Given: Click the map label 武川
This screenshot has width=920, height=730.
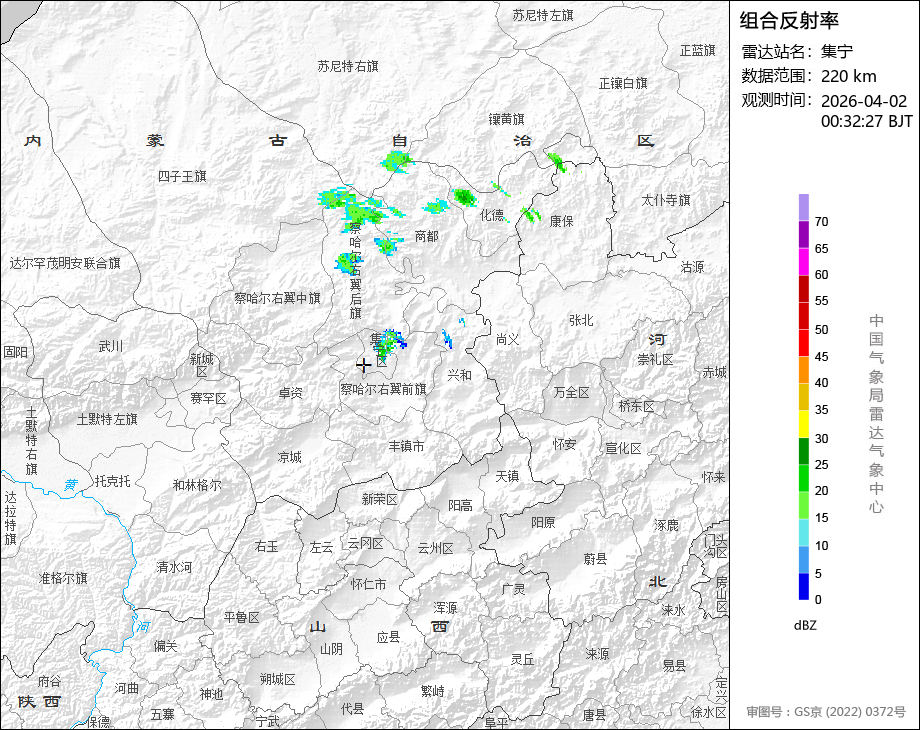Looking at the screenshot, I should click(x=111, y=347).
